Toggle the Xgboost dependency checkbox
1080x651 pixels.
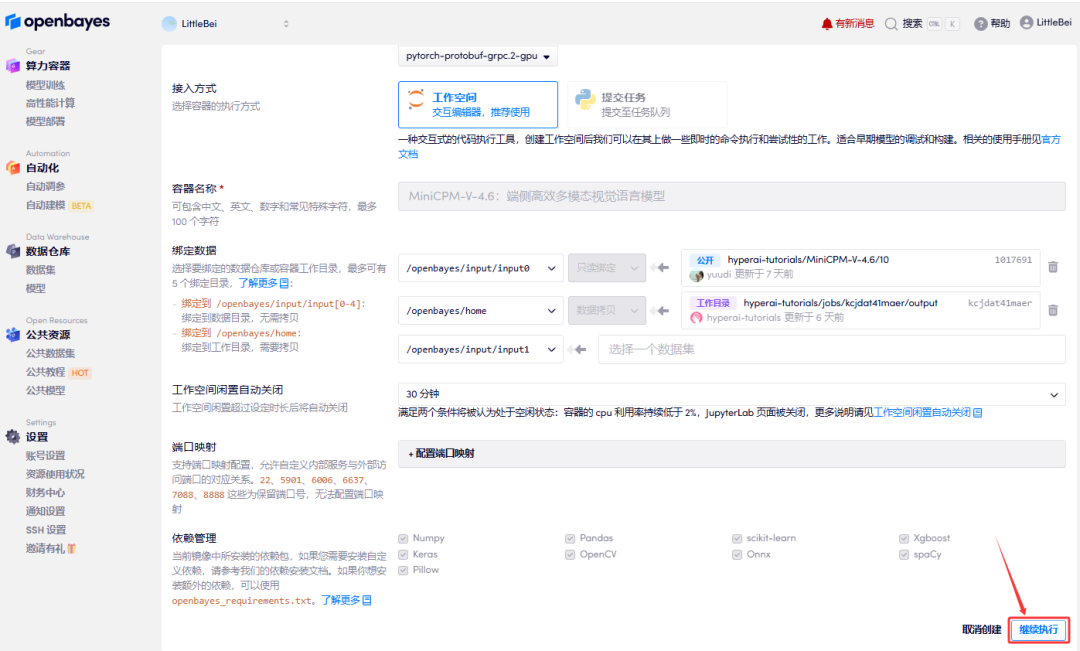(904, 538)
